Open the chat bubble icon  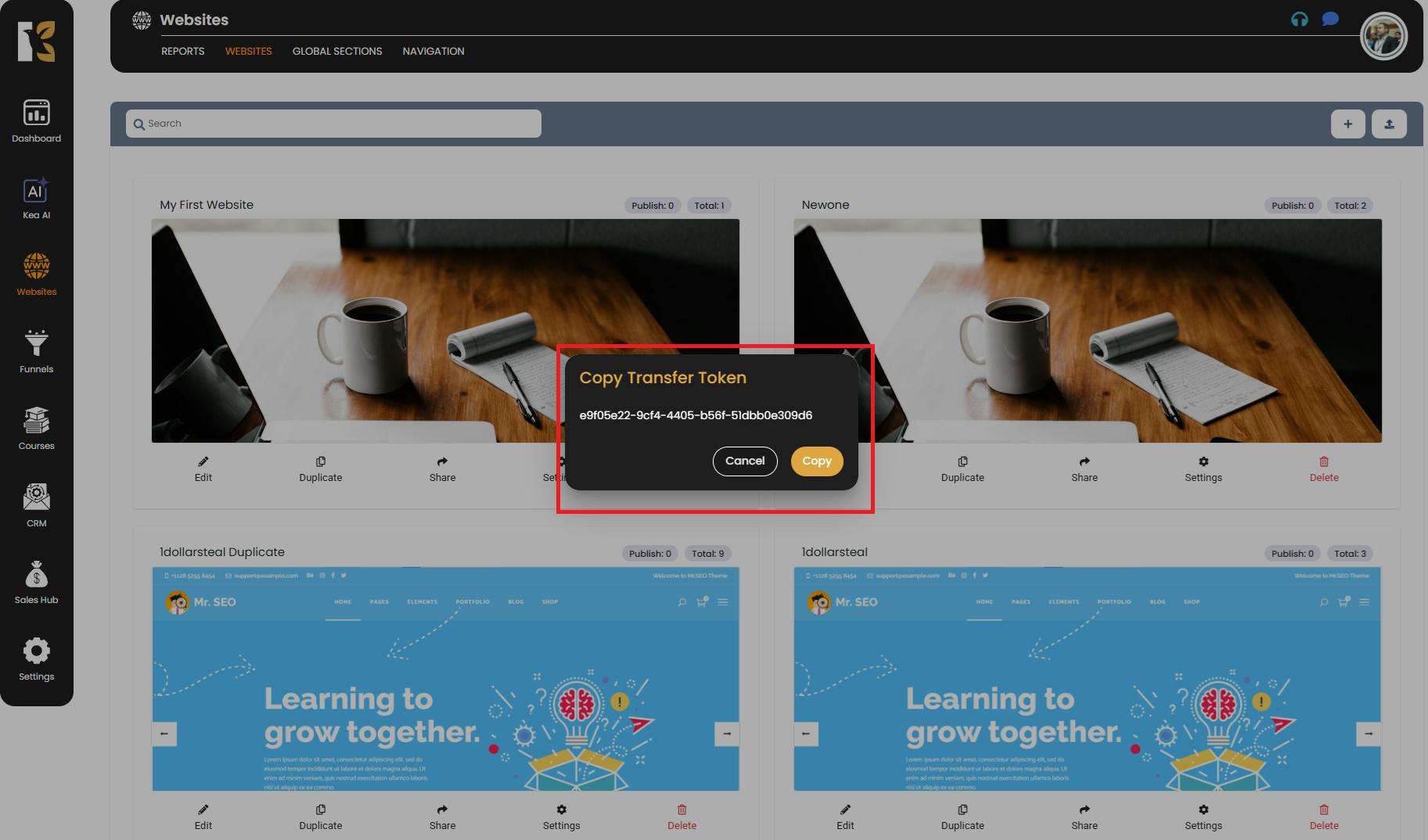click(x=1329, y=20)
